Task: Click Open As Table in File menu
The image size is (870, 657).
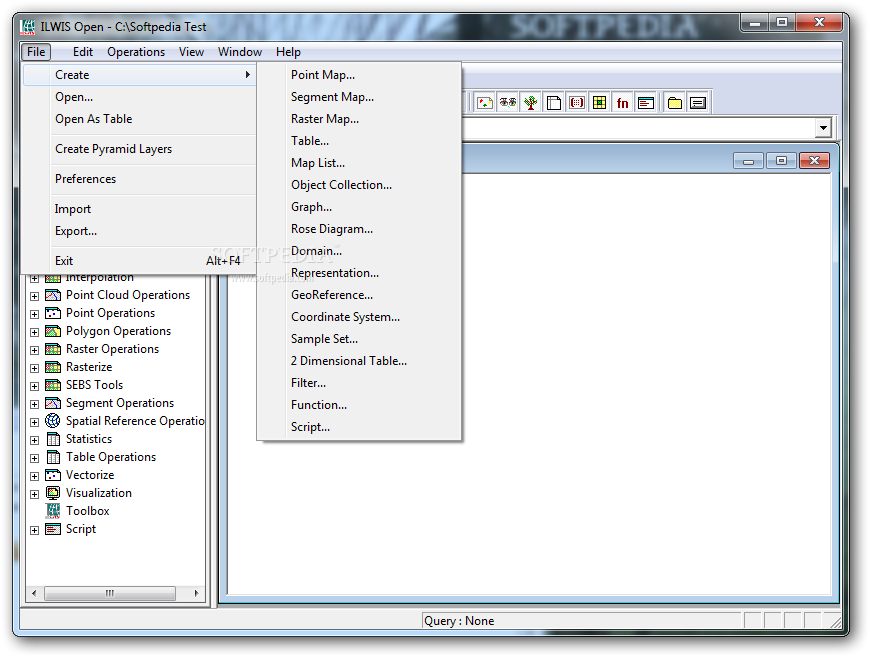Action: [x=139, y=119]
